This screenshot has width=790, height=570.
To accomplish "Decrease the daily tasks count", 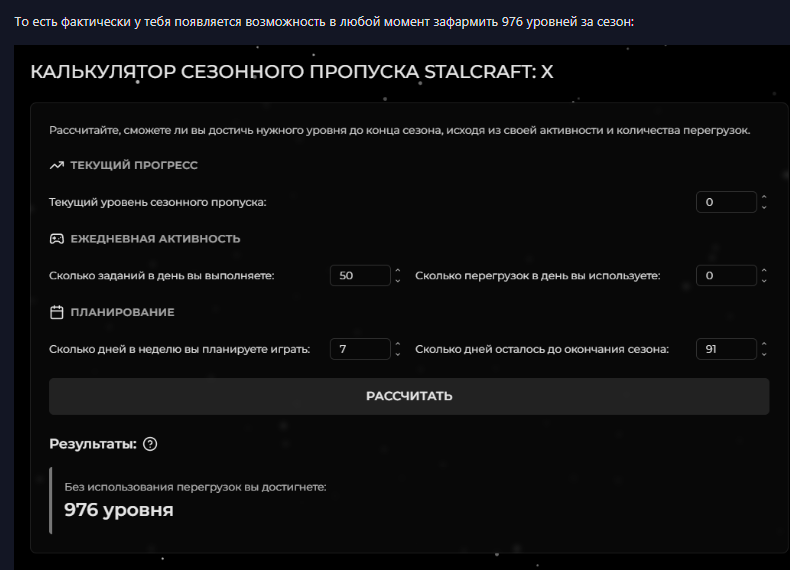I will [x=398, y=281].
